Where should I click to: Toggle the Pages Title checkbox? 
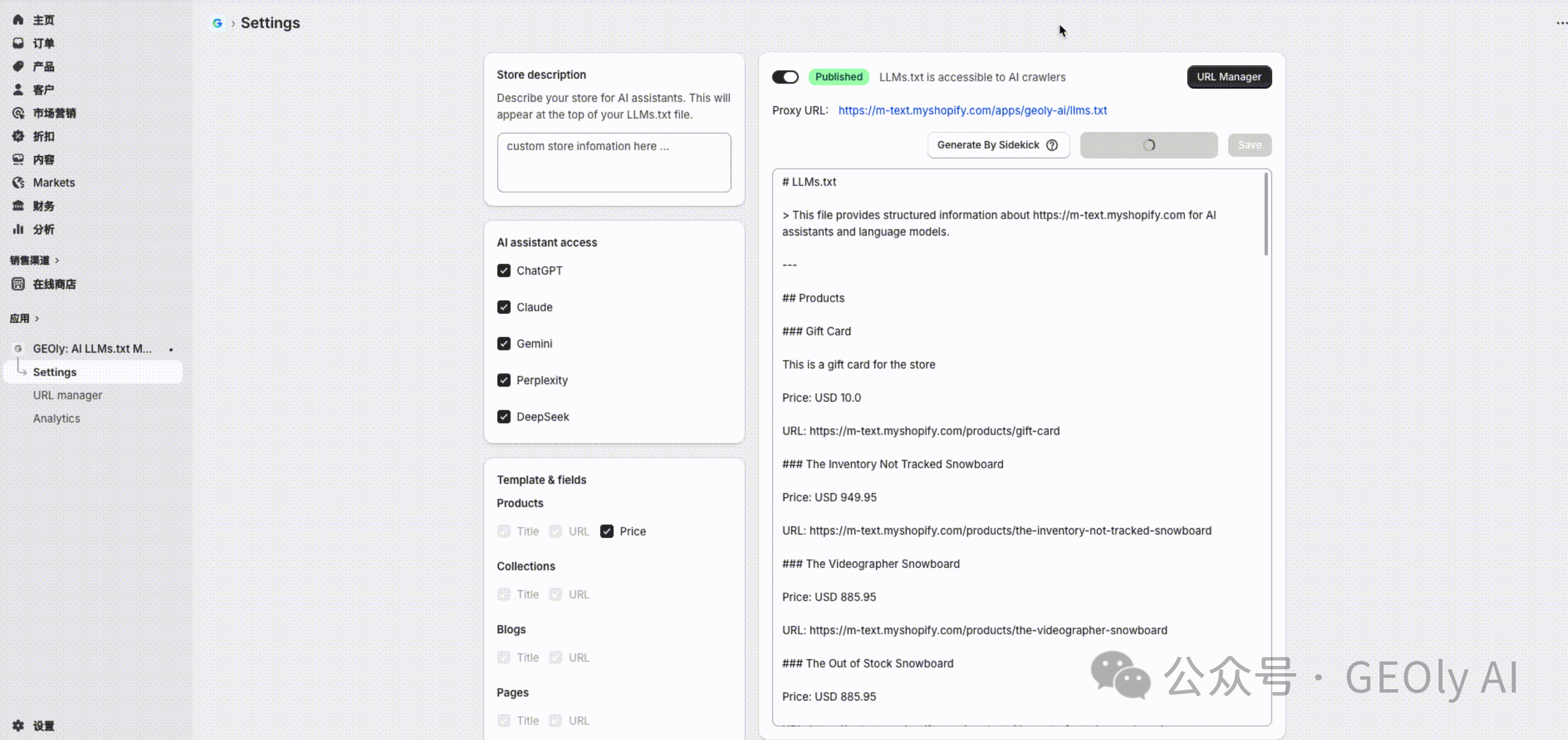tap(503, 721)
